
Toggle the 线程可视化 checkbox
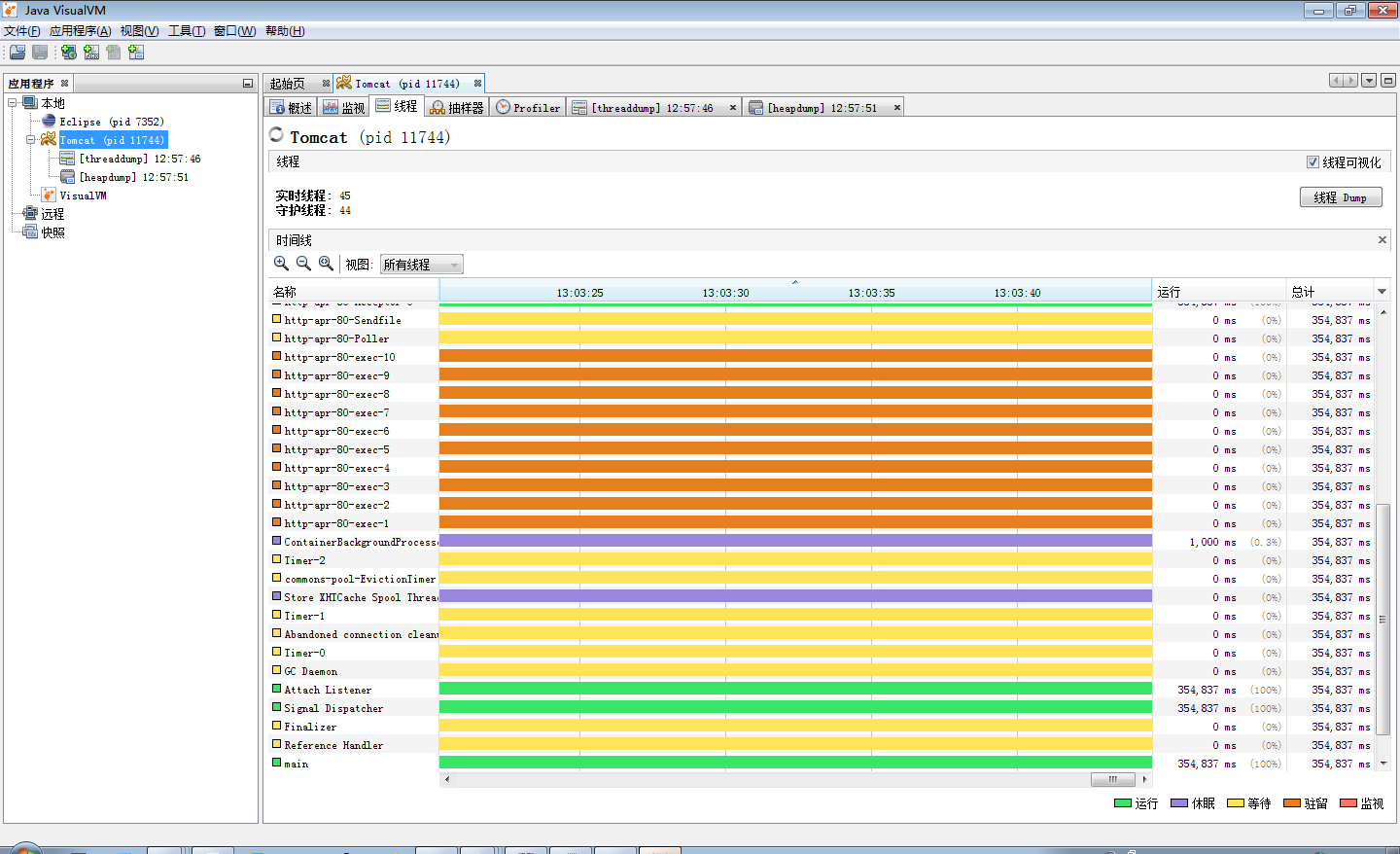pyautogui.click(x=1312, y=162)
